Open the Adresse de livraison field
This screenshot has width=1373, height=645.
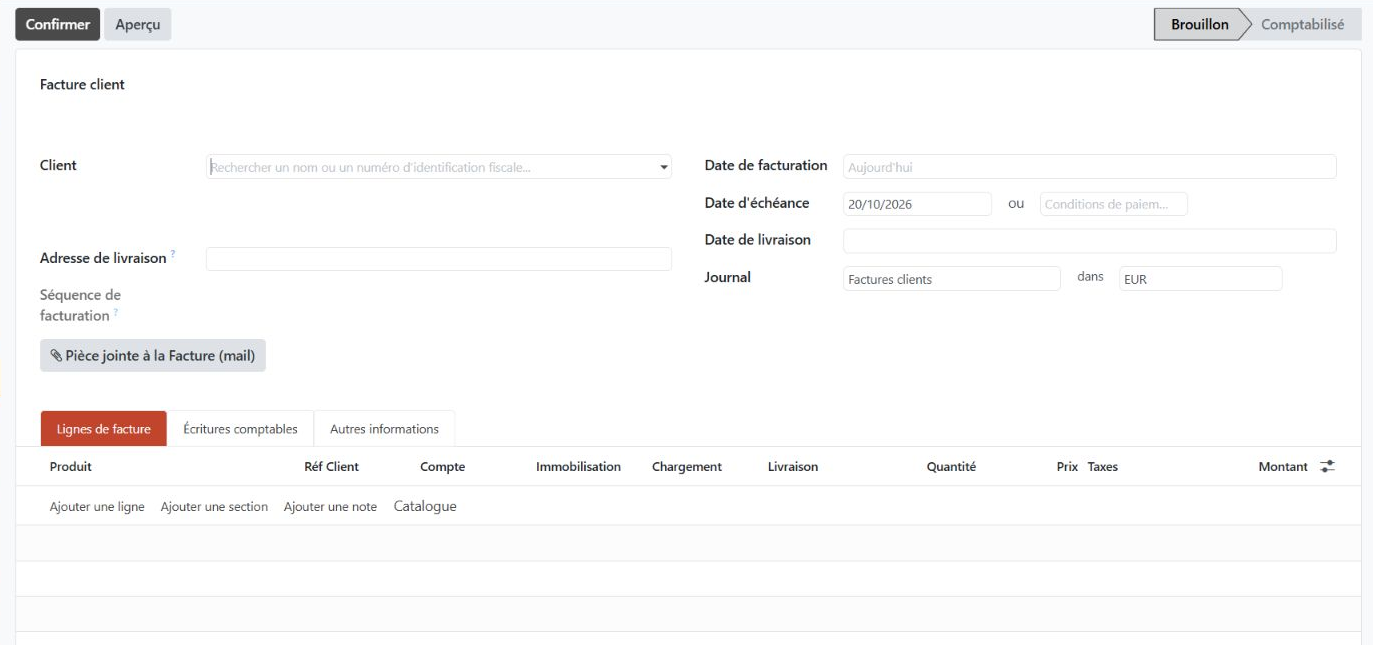[439, 259]
